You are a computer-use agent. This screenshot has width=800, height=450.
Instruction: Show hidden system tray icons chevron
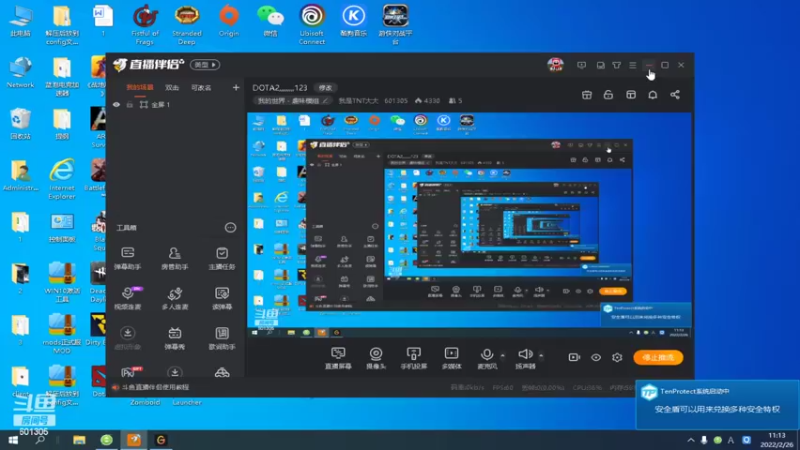pyautogui.click(x=691, y=440)
